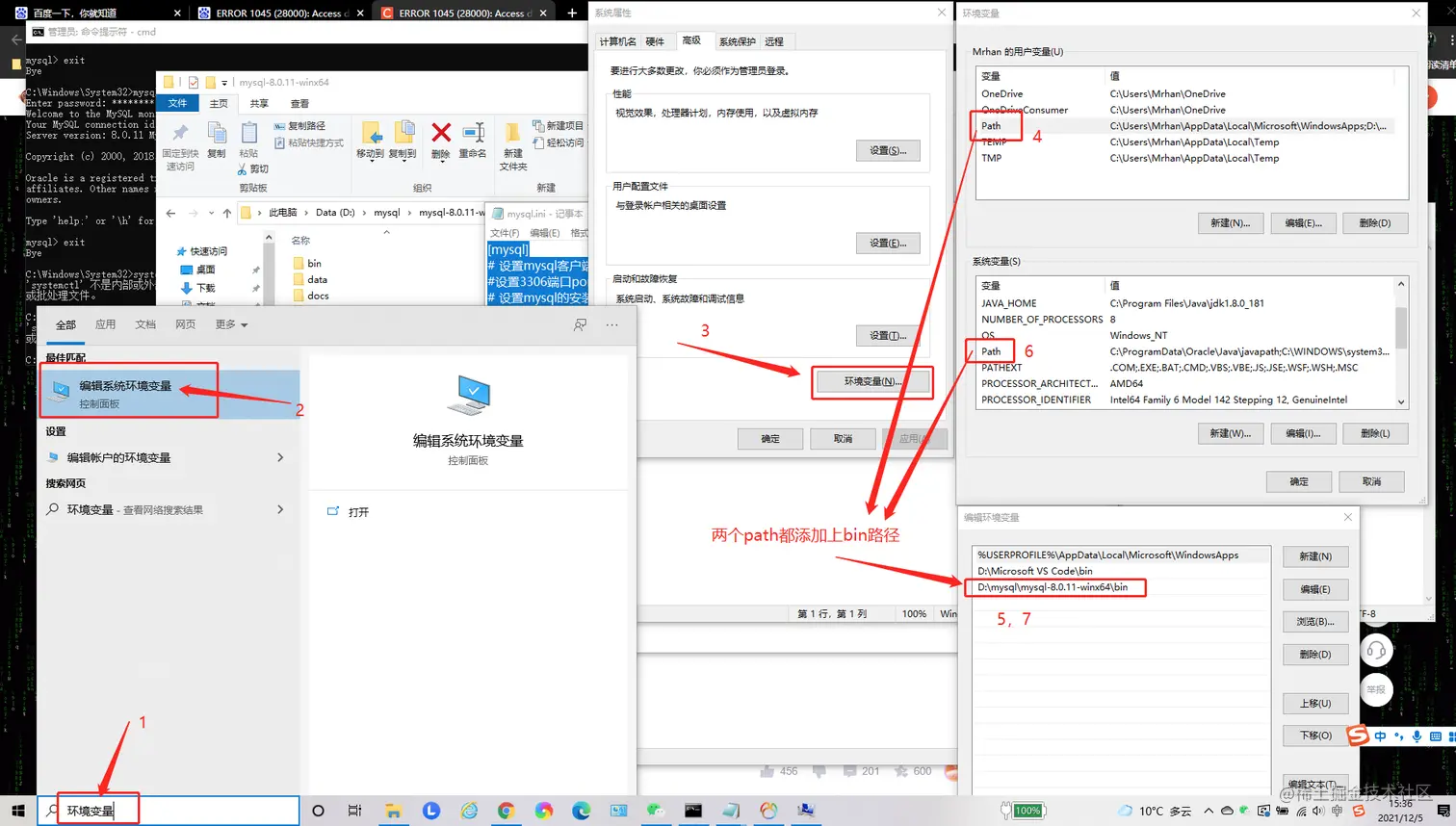Open the three-dots options in search panel
Screen dimensions: 1456x826
[x=611, y=324]
